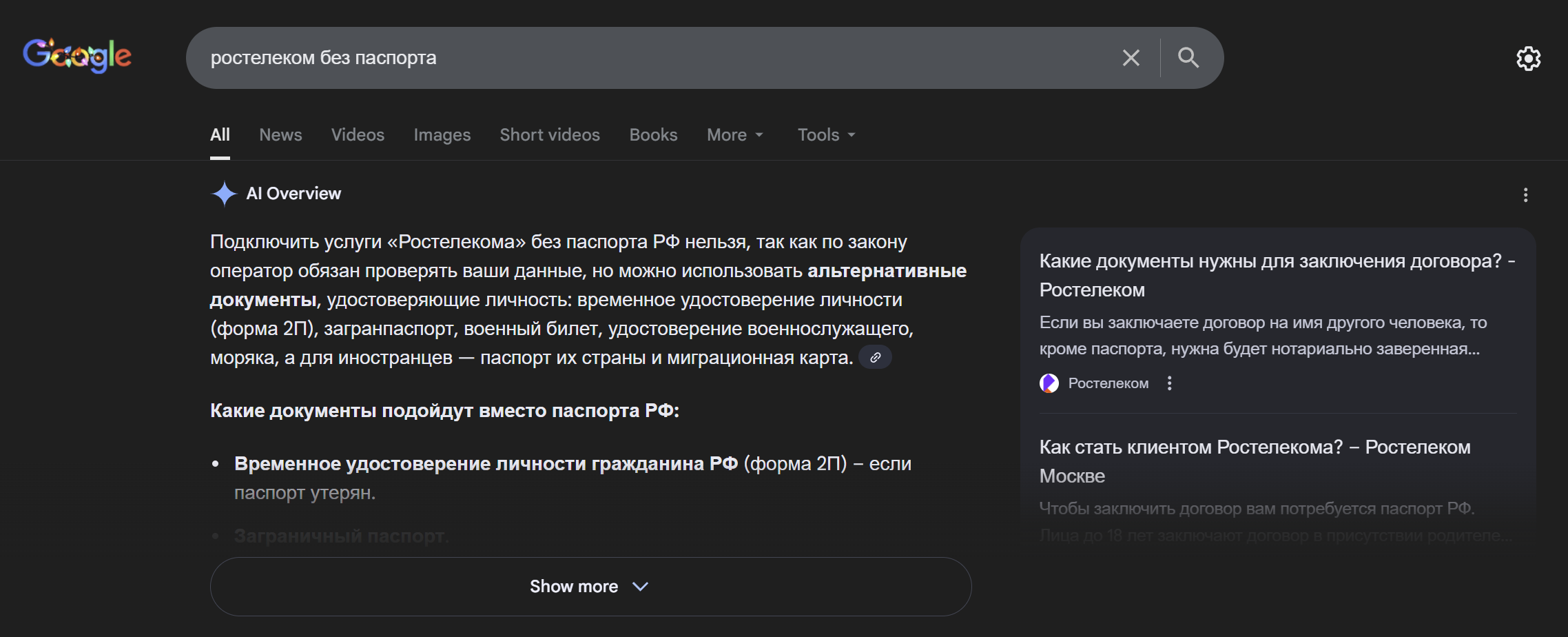Open AI Overview three-dot options menu

coord(1525,195)
